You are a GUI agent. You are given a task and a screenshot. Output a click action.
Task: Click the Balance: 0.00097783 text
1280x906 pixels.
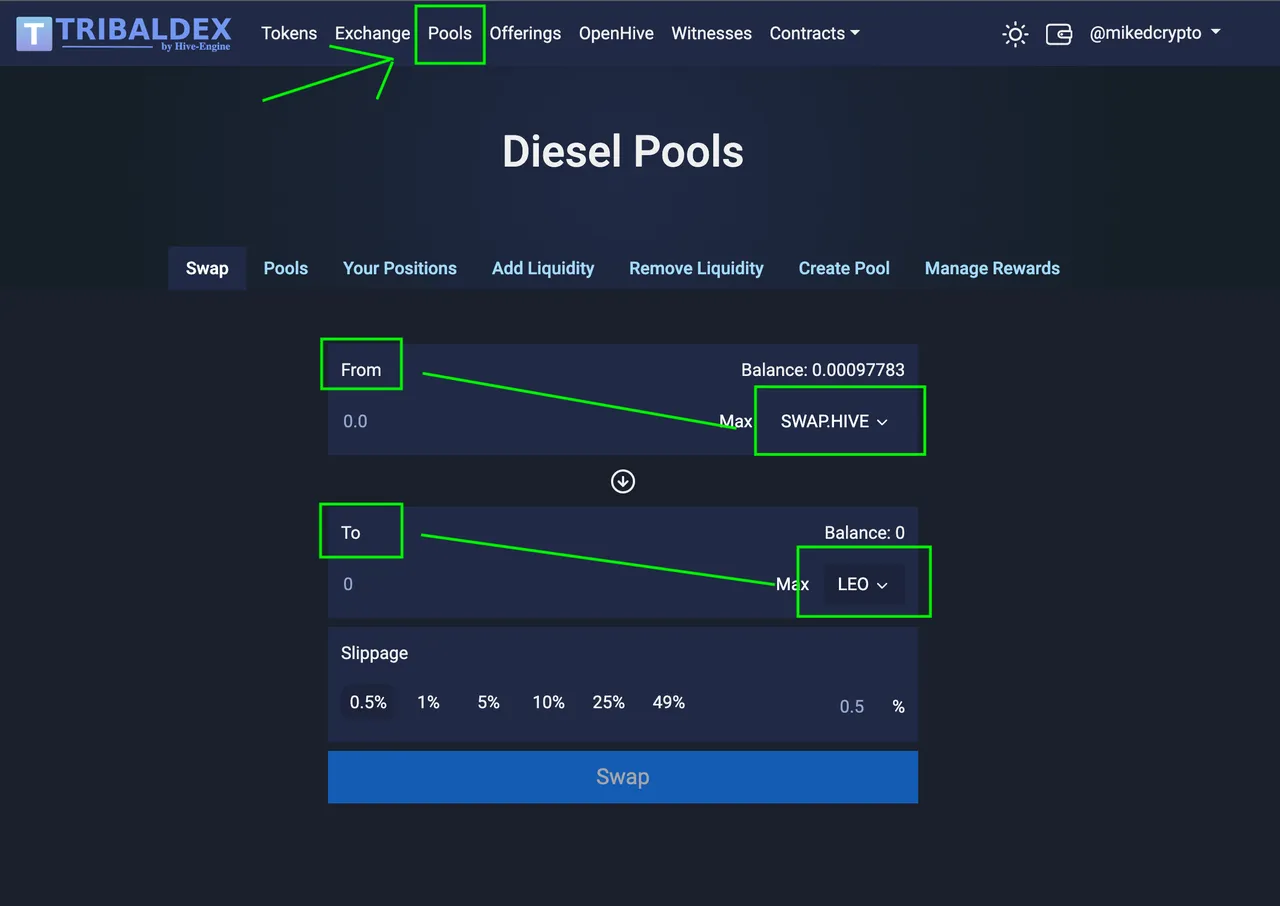click(x=823, y=370)
